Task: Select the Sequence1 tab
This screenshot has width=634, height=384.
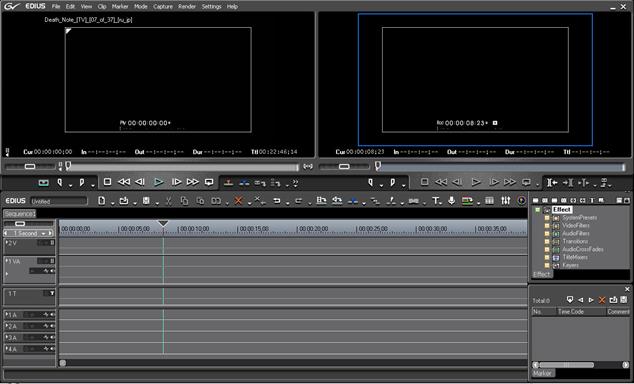Action: 20,213
